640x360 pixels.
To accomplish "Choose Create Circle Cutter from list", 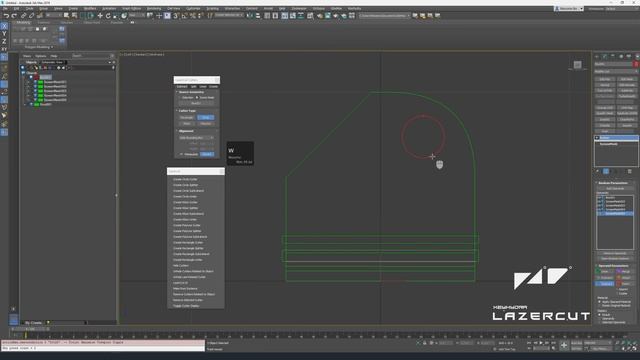I will pos(185,180).
